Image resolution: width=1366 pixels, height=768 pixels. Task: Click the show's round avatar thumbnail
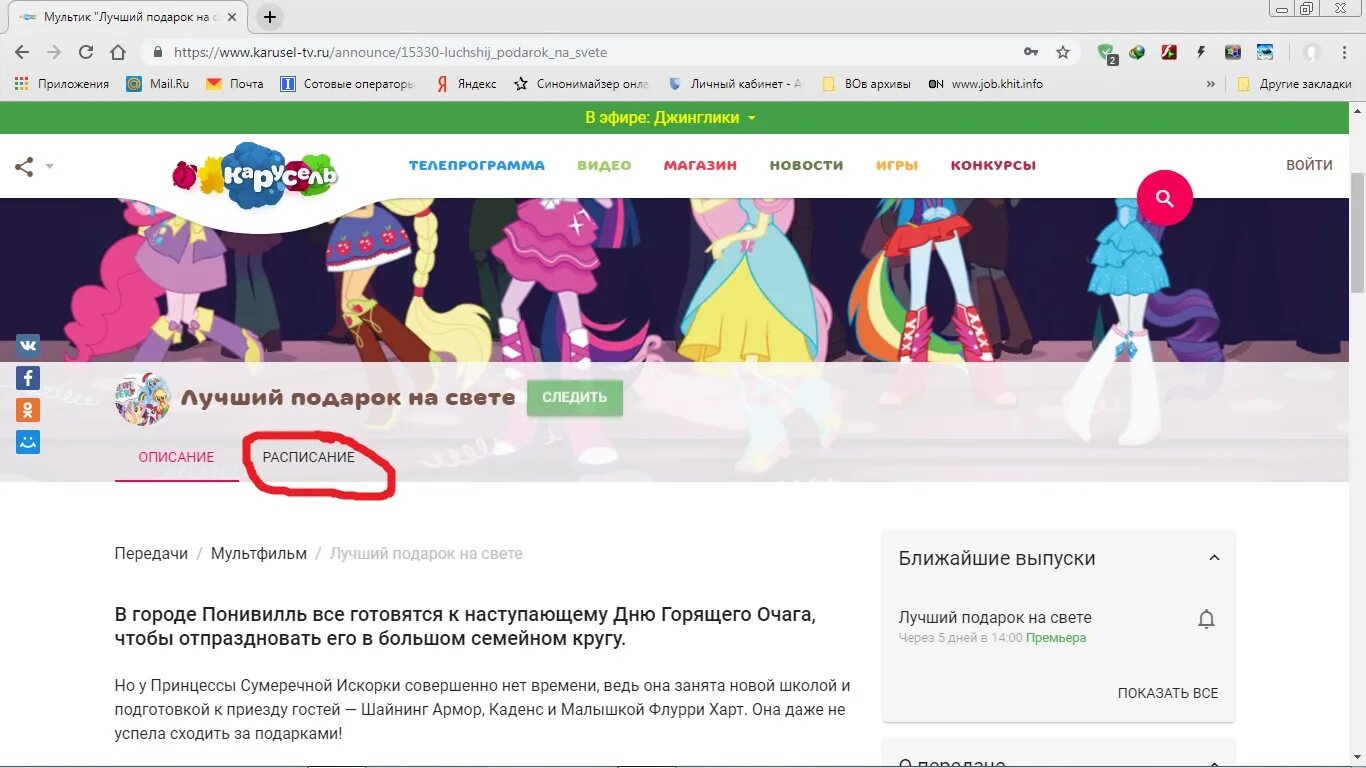143,398
